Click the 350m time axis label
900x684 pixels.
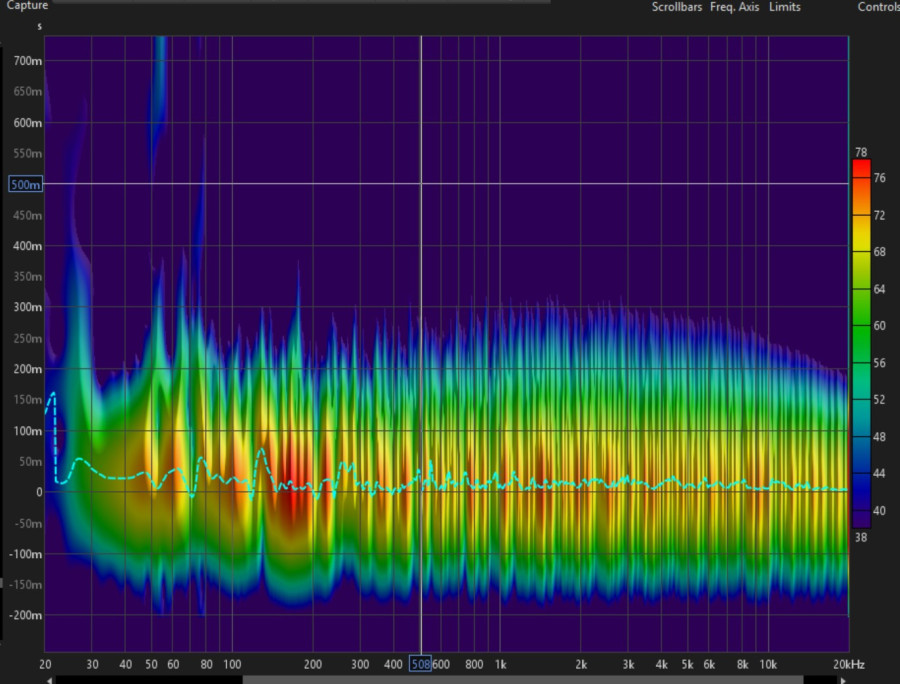coord(28,277)
